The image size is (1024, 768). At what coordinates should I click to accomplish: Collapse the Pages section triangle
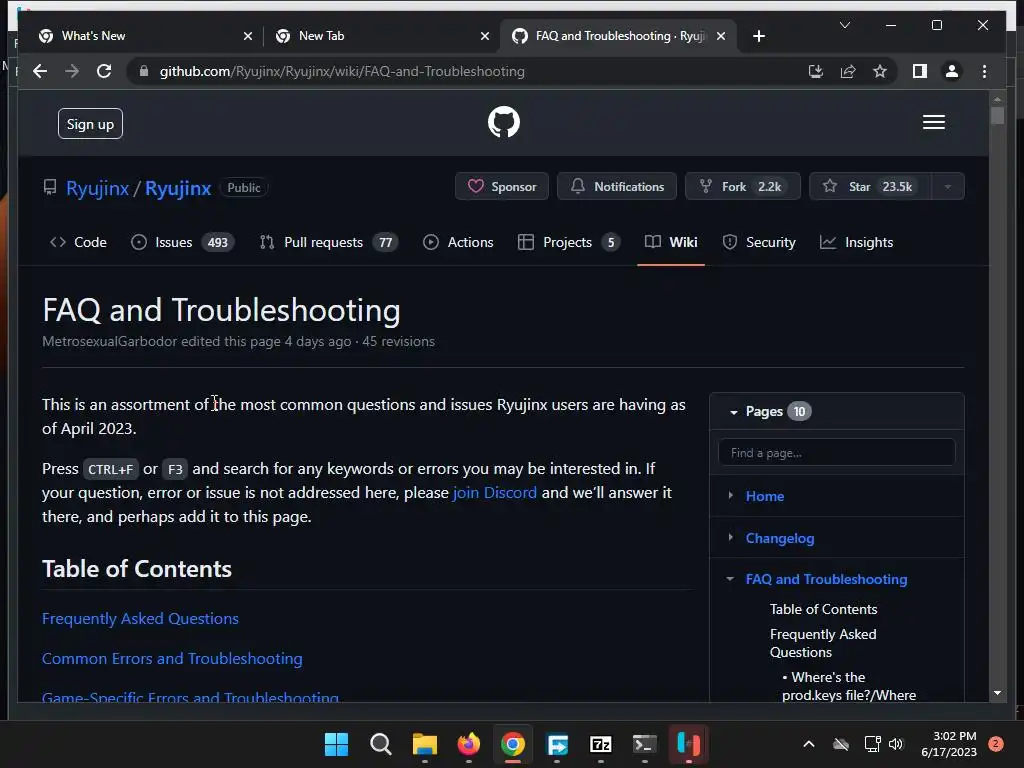733,412
